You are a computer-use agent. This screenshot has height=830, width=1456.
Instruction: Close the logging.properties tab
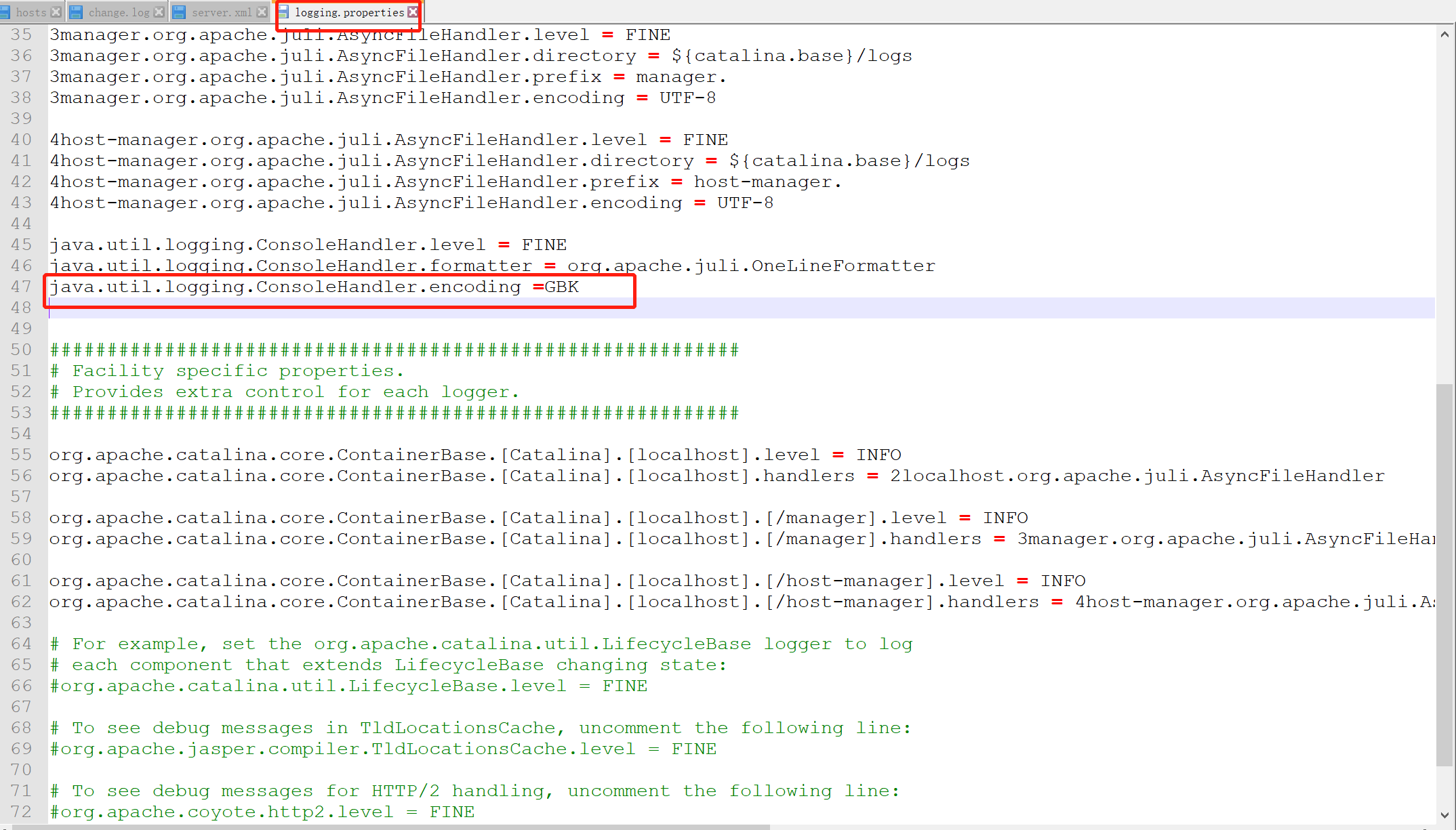click(413, 12)
